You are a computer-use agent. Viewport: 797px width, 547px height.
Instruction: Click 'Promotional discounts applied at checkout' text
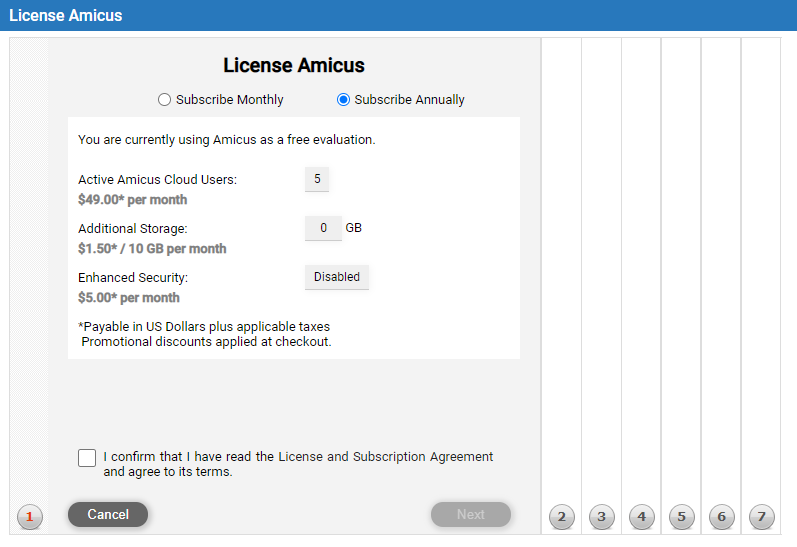pos(206,342)
